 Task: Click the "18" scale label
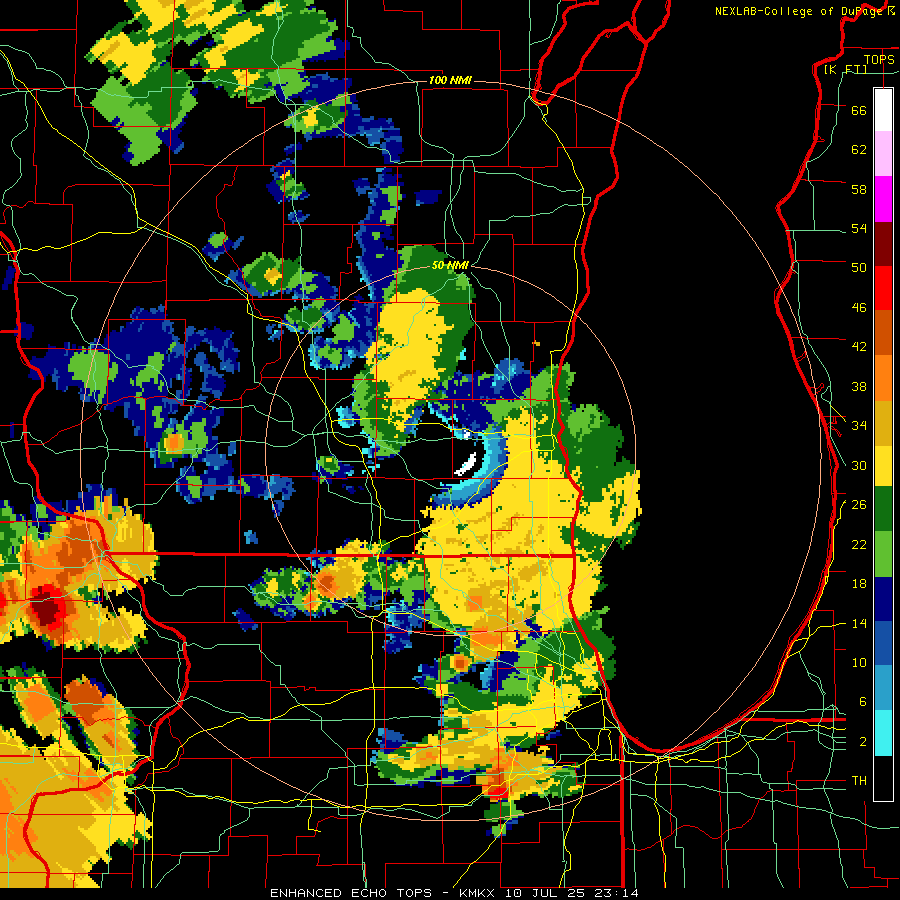click(859, 584)
